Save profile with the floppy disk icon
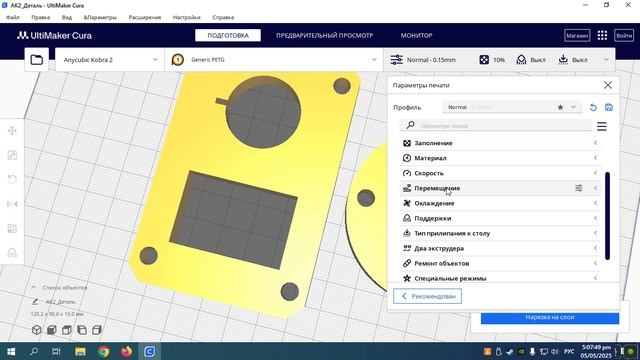 pos(609,107)
